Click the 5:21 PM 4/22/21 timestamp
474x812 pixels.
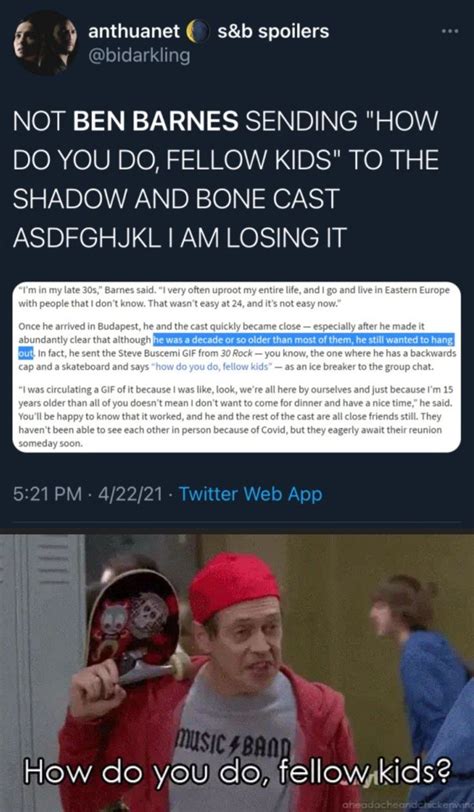click(x=87, y=494)
